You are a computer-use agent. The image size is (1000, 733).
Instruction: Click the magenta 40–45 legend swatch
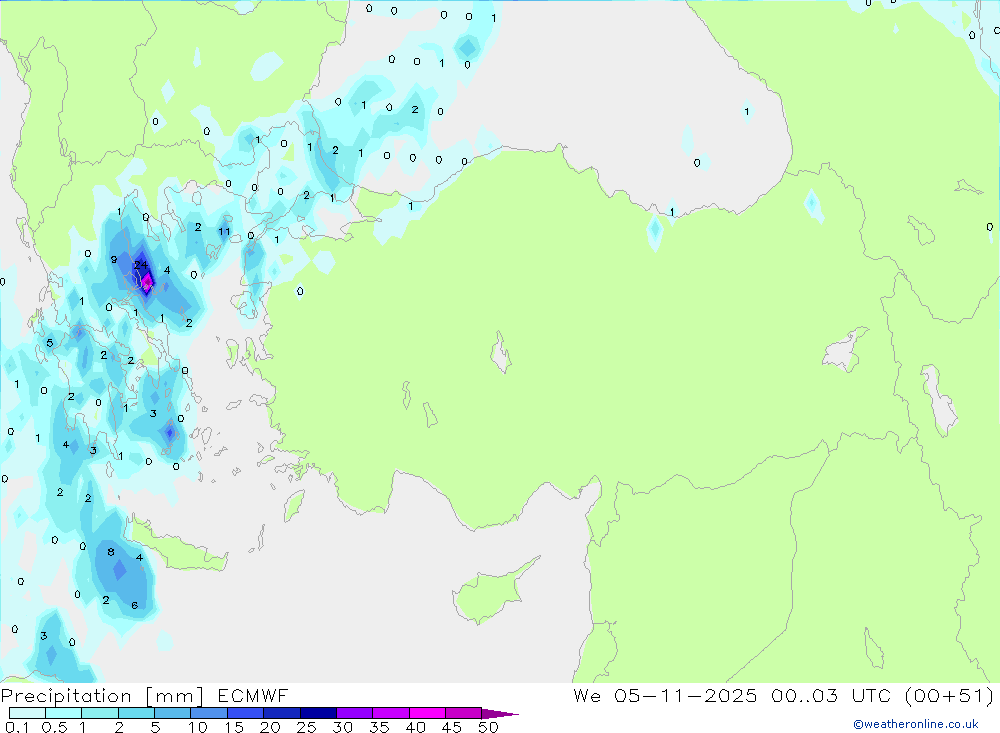pos(427,713)
